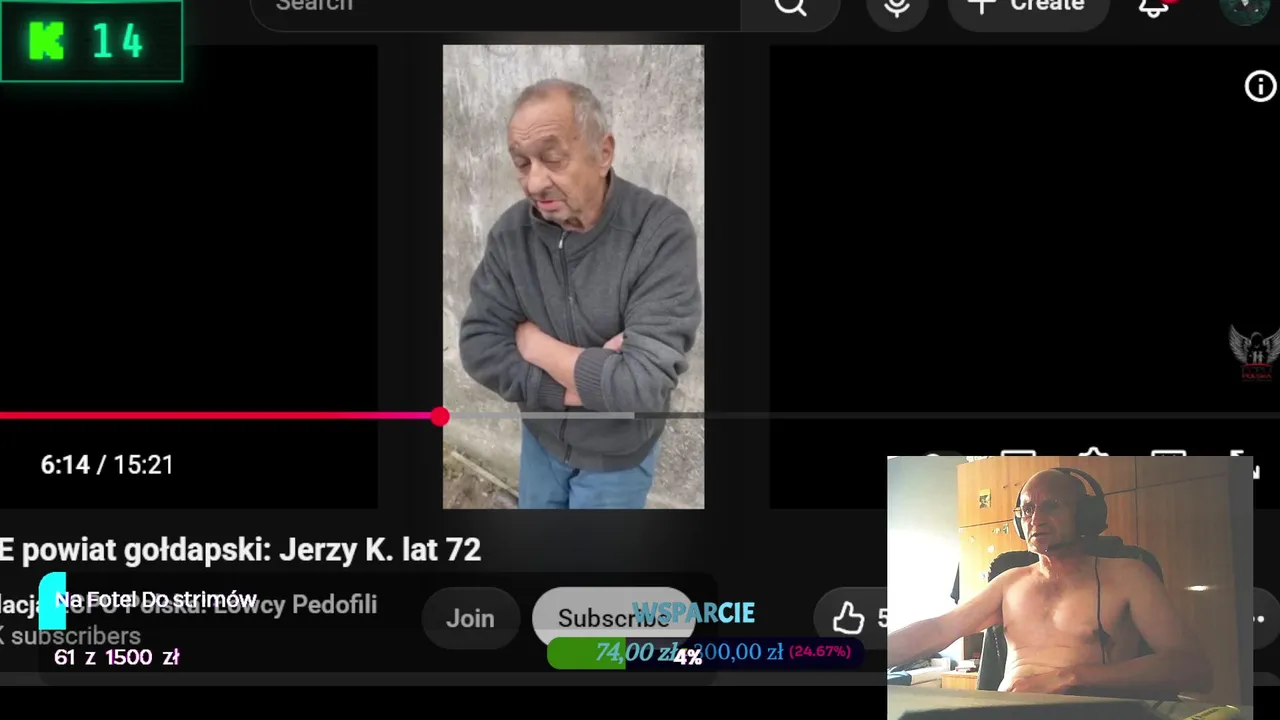This screenshot has width=1280, height=720.
Task: Click the "Na Fotel Do strimów" goal label
Action: point(155,599)
